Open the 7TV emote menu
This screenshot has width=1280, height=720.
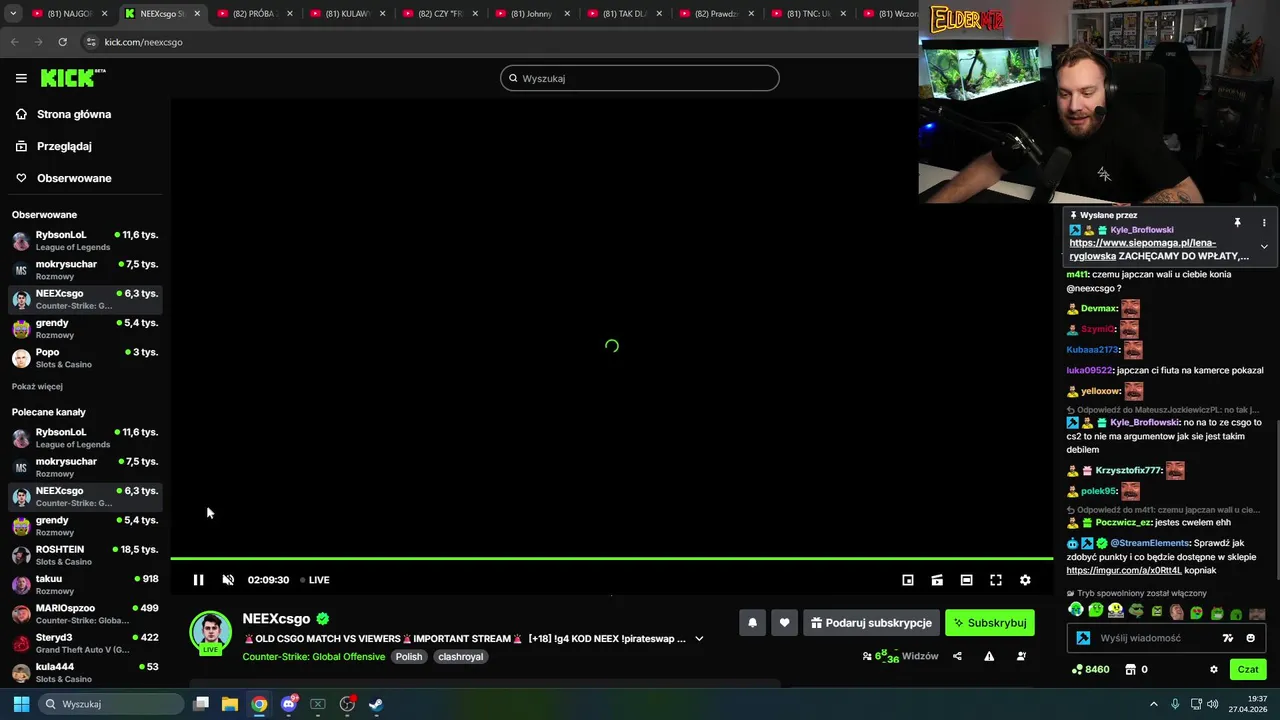click(x=1228, y=638)
